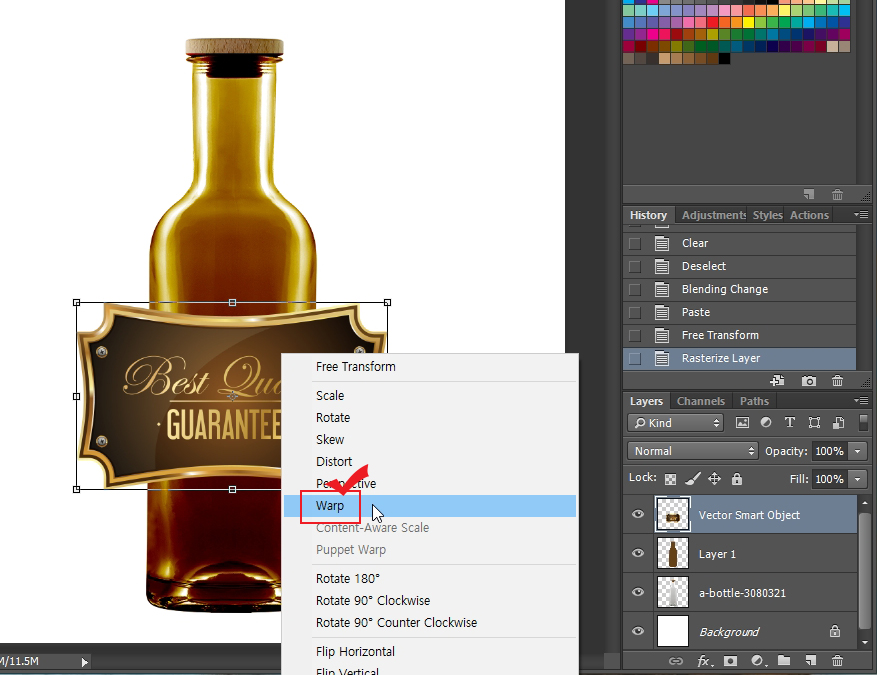Delete swatch trash icon
Screen dimensions: 877x675
pos(837,195)
